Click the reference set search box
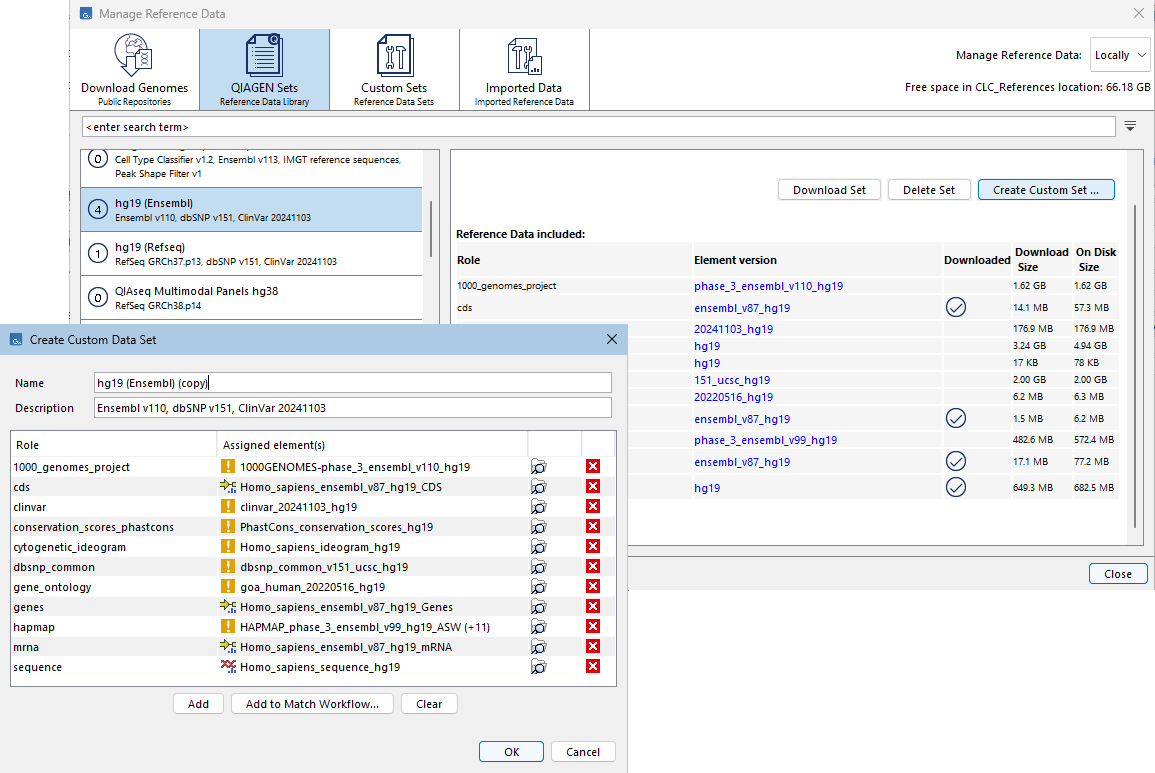This screenshot has height=773, width=1155. (x=598, y=127)
